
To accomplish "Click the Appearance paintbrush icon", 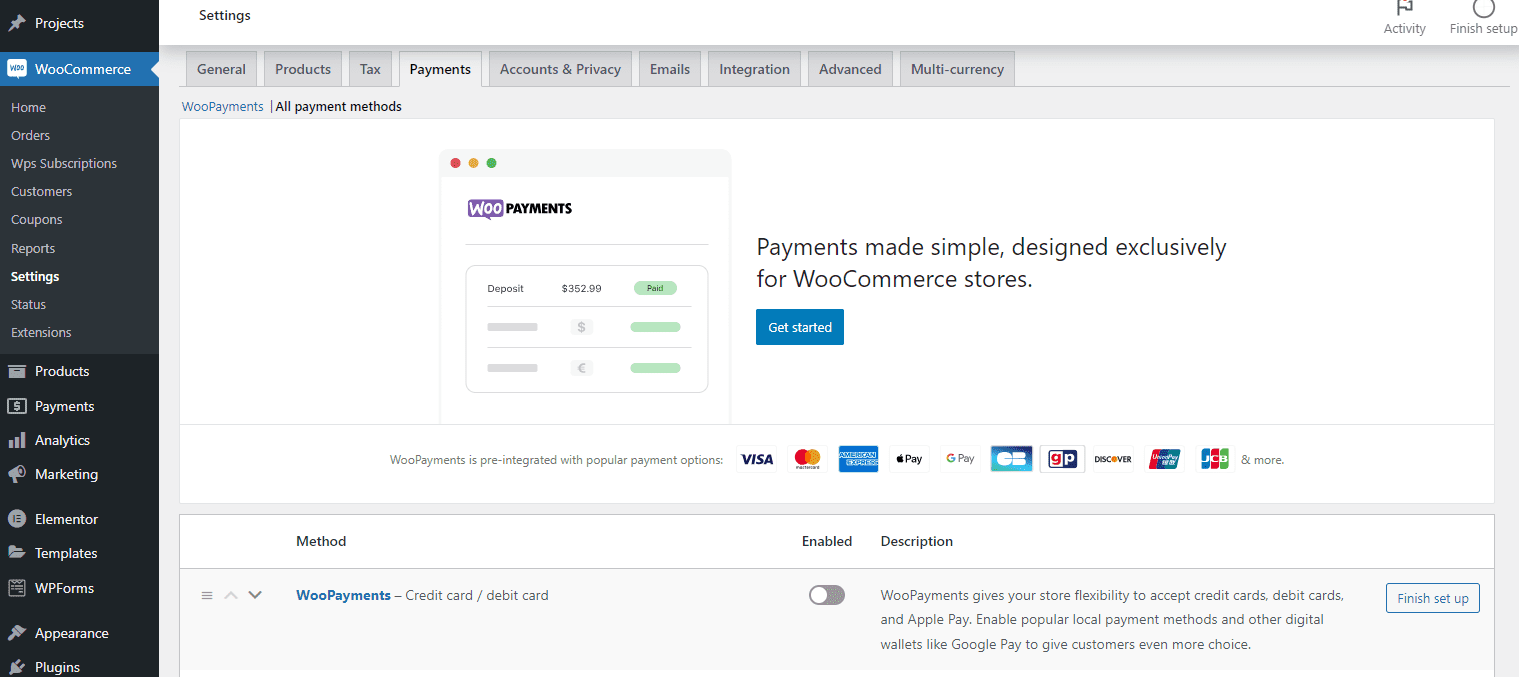I will click(x=17, y=633).
